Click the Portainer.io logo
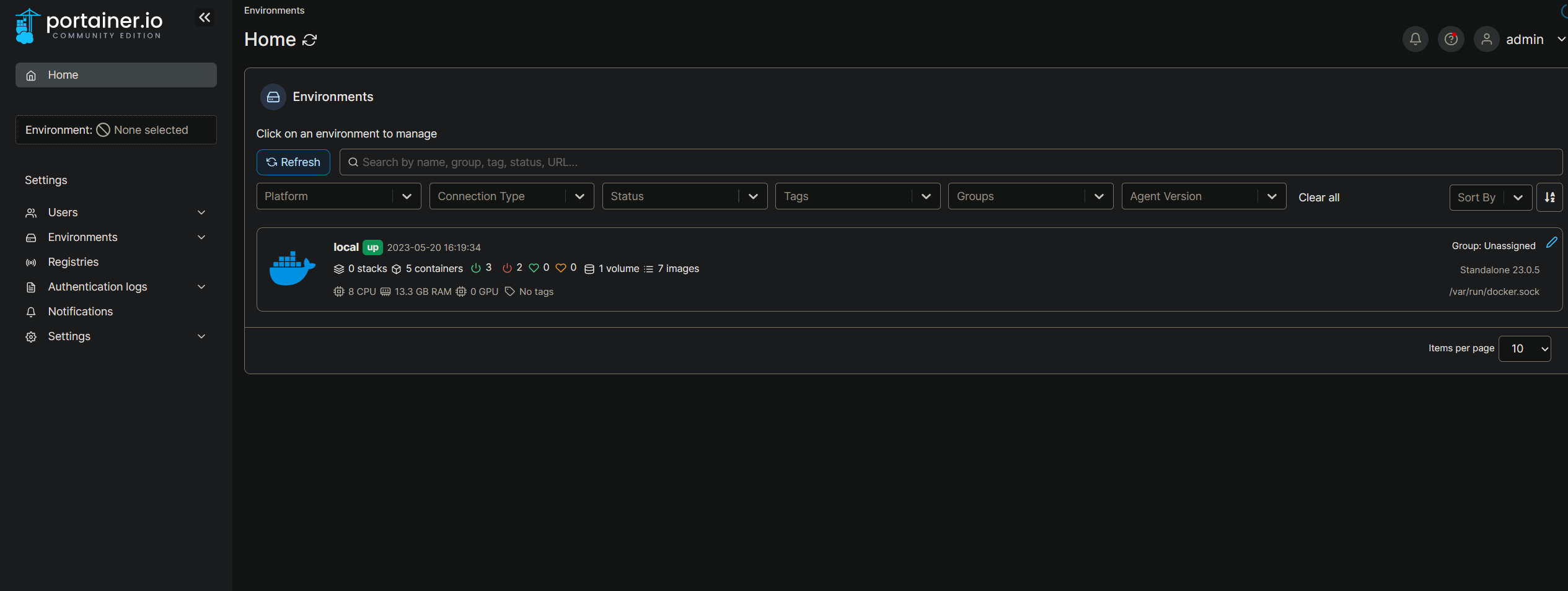The image size is (1568, 591). [x=89, y=26]
